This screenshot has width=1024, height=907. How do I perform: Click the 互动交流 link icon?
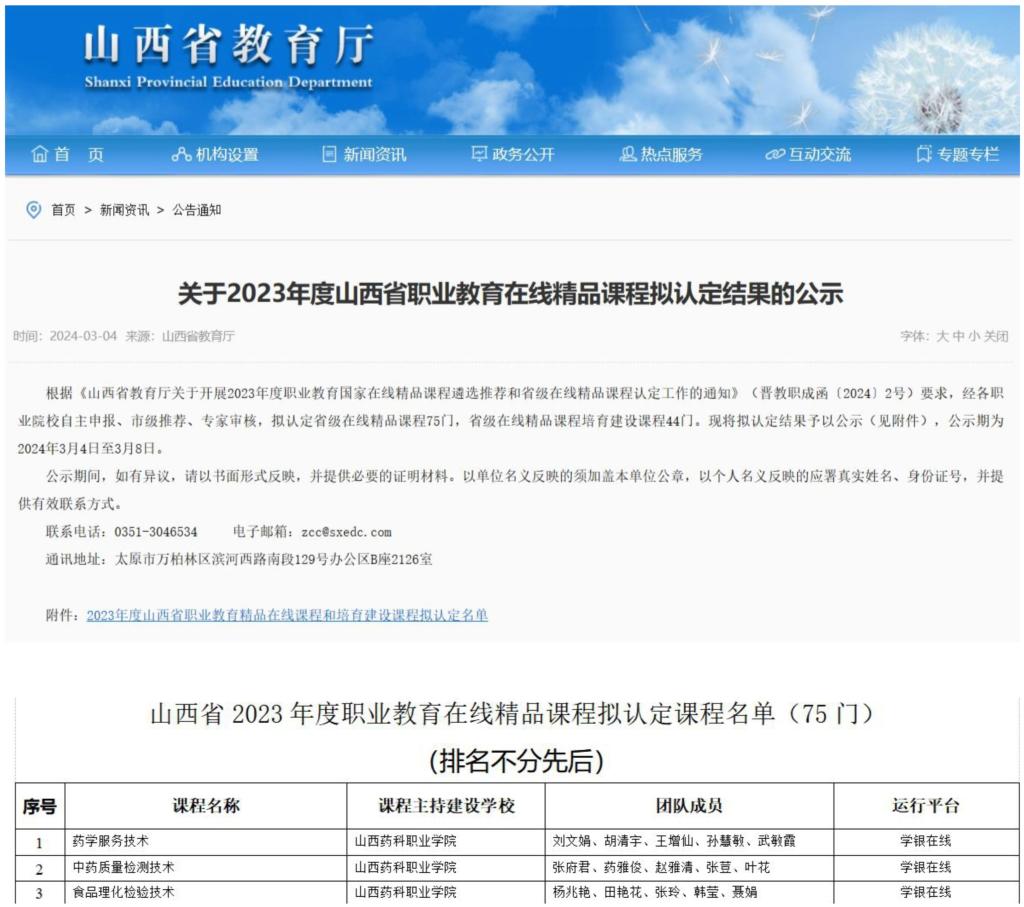point(775,154)
